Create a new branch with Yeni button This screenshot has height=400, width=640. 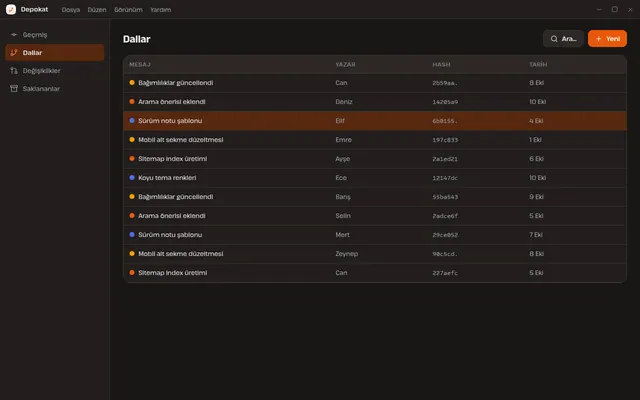point(607,39)
